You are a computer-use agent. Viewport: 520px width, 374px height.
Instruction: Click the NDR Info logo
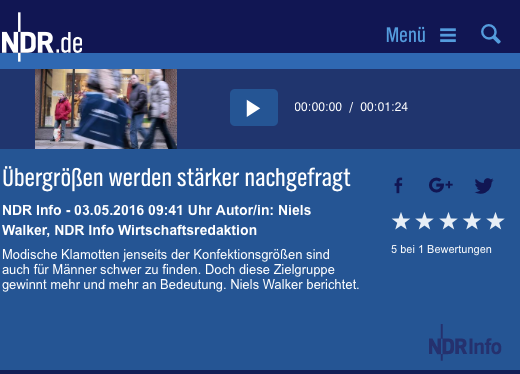pos(465,343)
